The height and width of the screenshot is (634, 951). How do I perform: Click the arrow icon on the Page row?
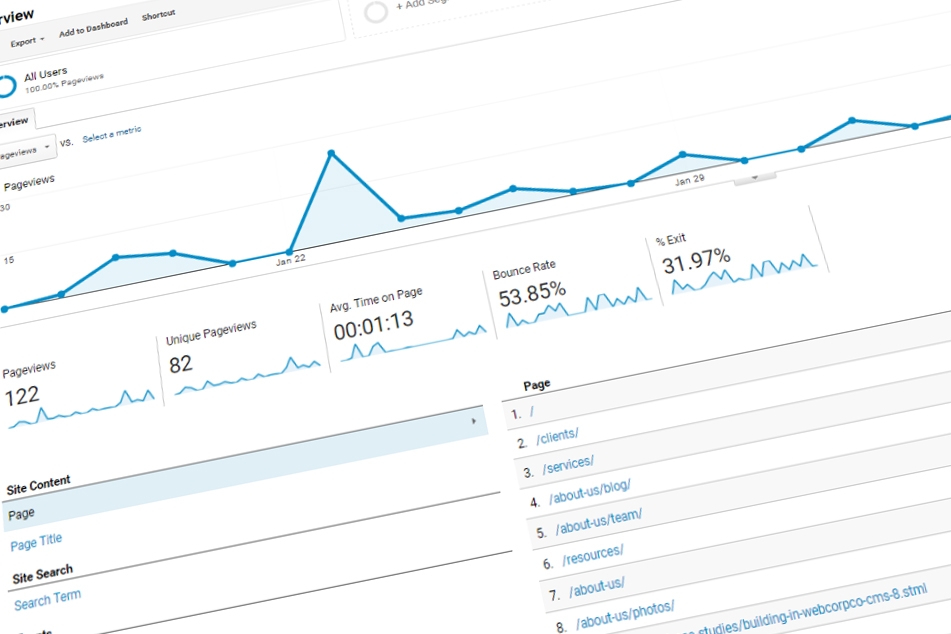474,422
